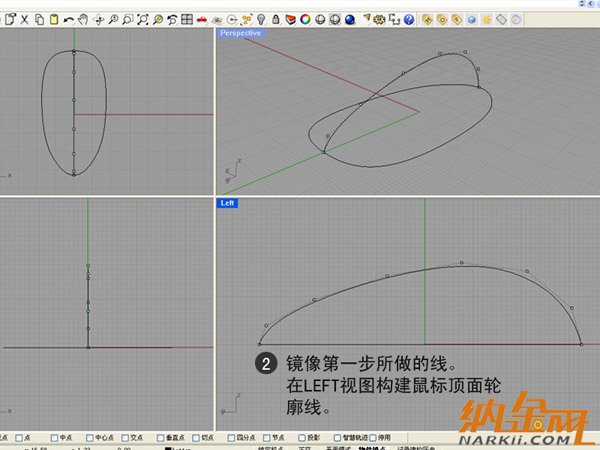Check the 切点 tangent osnap box

(x=196, y=438)
